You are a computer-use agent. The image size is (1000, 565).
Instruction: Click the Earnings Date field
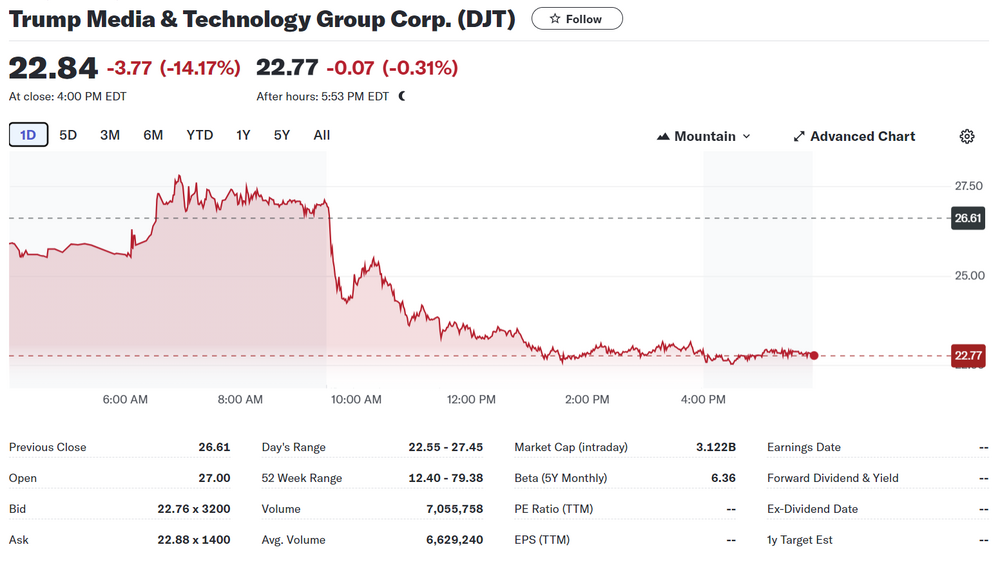(x=804, y=447)
